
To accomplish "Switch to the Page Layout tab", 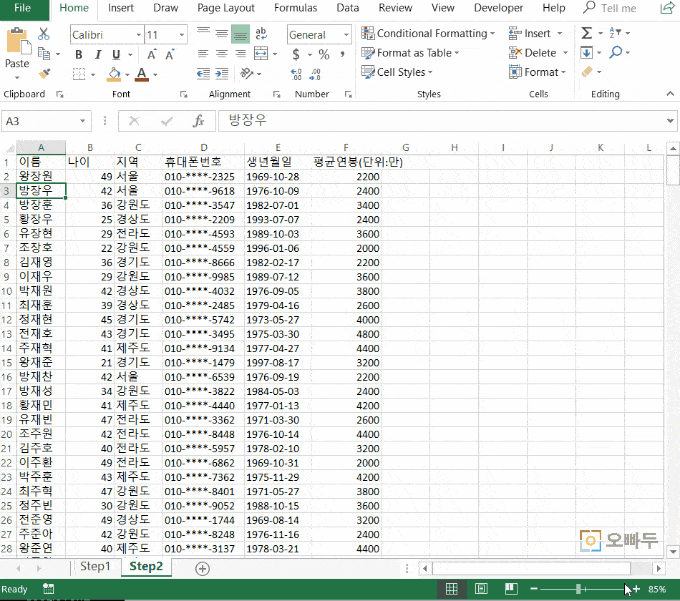I will pos(226,8).
